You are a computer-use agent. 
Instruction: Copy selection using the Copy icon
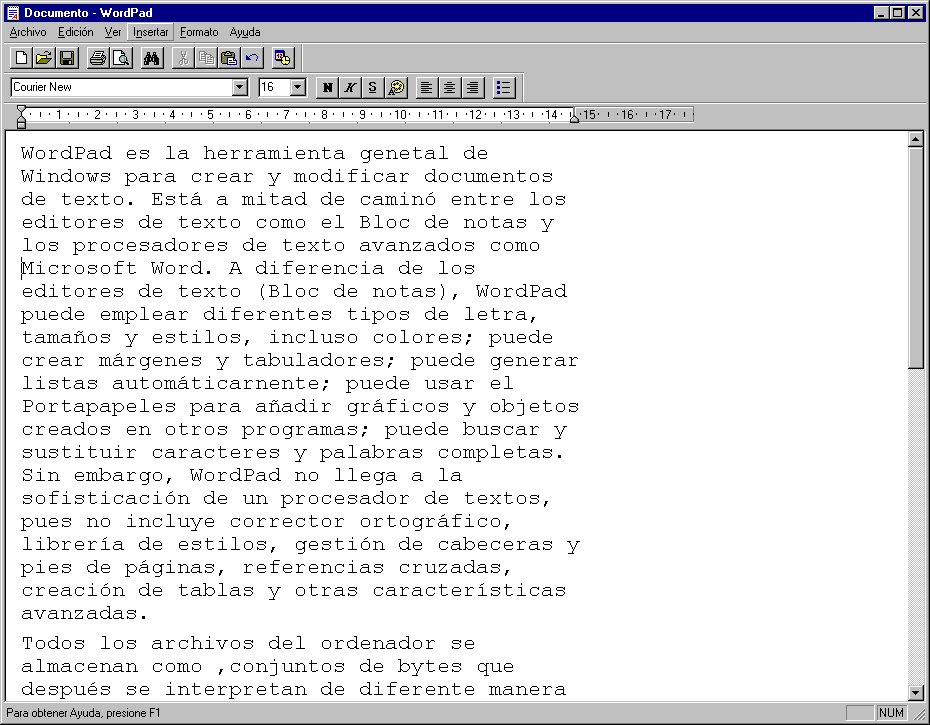[206, 58]
